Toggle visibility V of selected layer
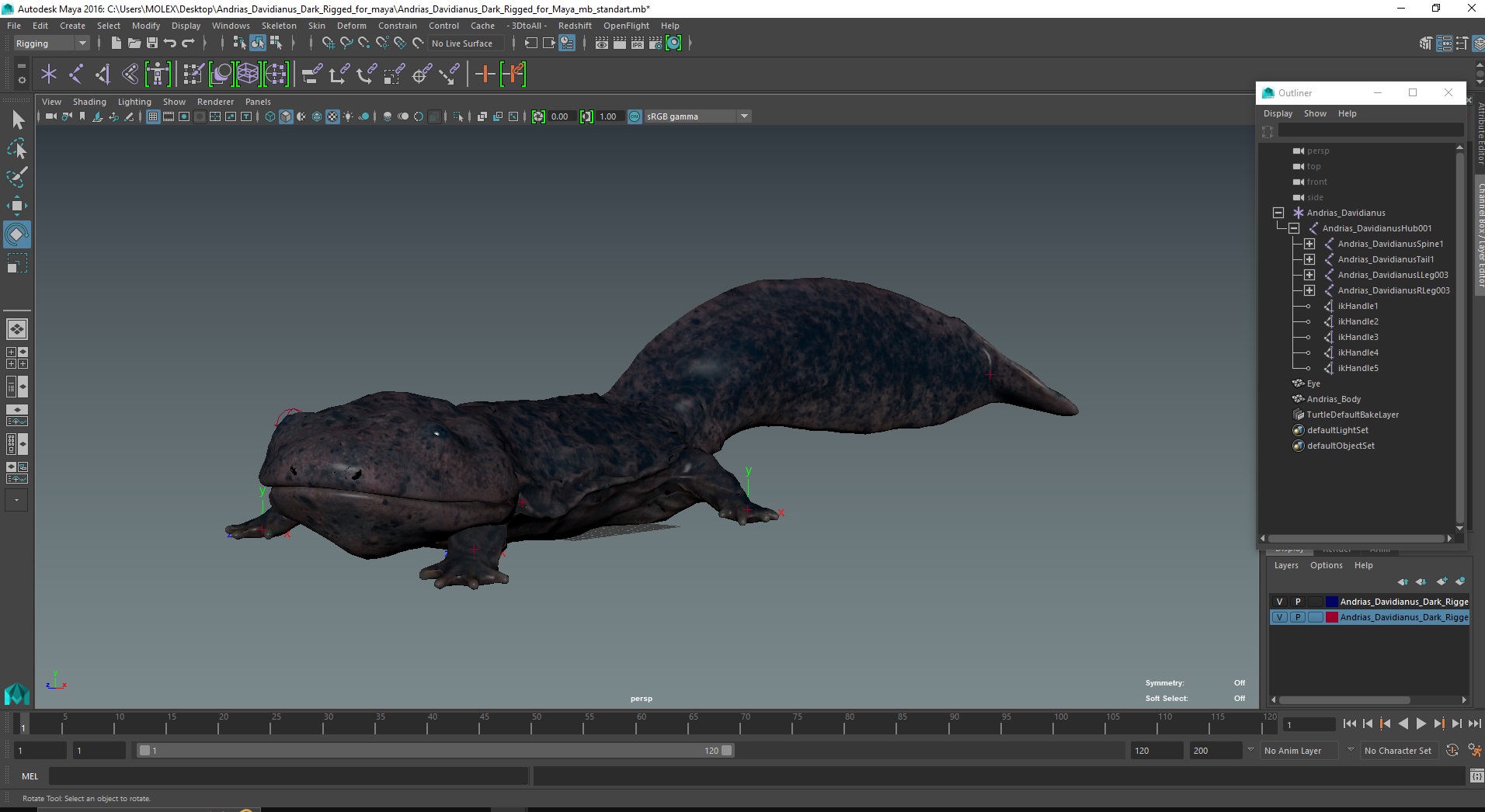This screenshot has height=812, width=1485. (1279, 617)
